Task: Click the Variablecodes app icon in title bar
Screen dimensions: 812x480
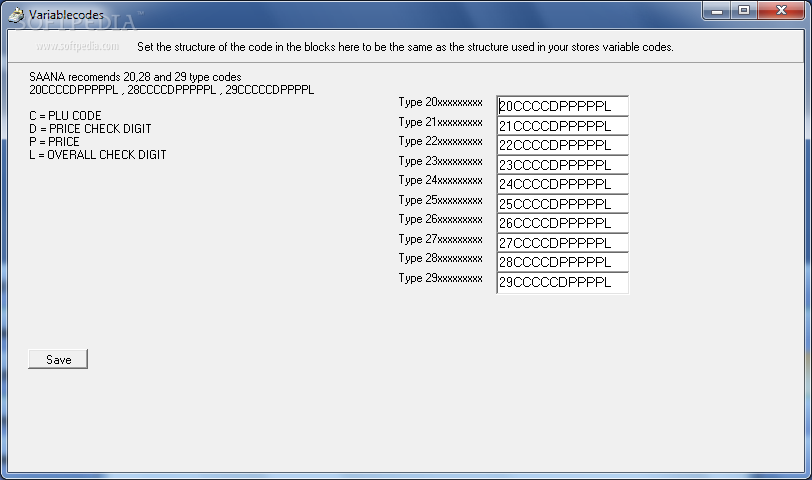Action: [x=16, y=14]
